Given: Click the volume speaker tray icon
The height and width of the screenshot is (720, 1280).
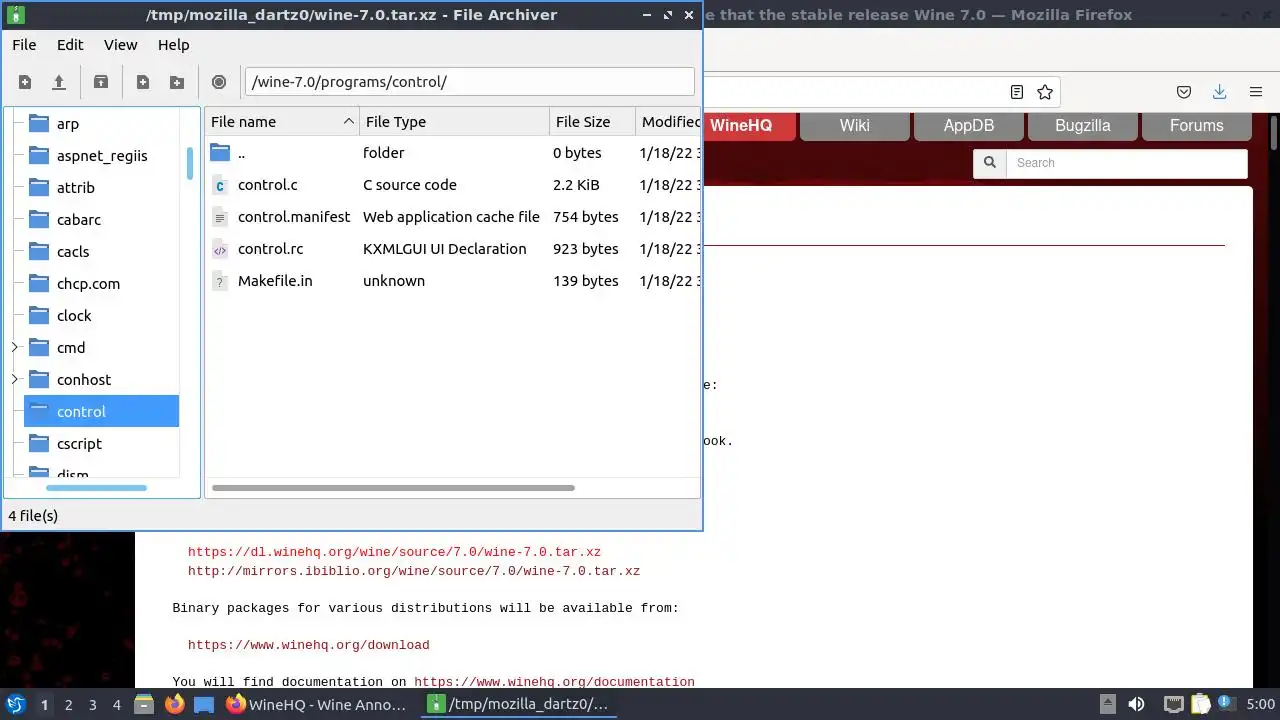Looking at the screenshot, I should point(1136,704).
